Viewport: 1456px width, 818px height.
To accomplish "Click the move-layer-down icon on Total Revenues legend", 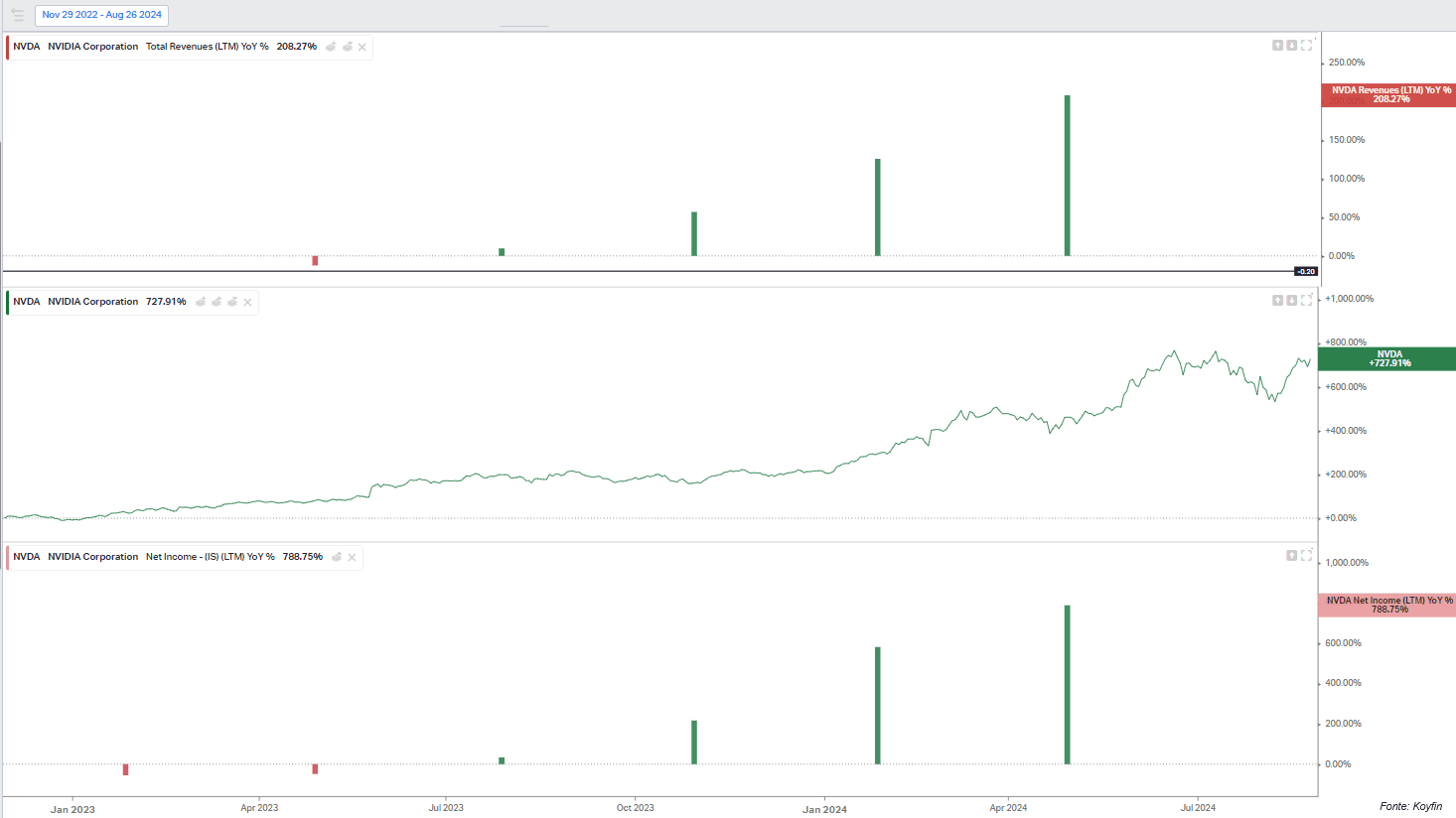I will pos(348,47).
